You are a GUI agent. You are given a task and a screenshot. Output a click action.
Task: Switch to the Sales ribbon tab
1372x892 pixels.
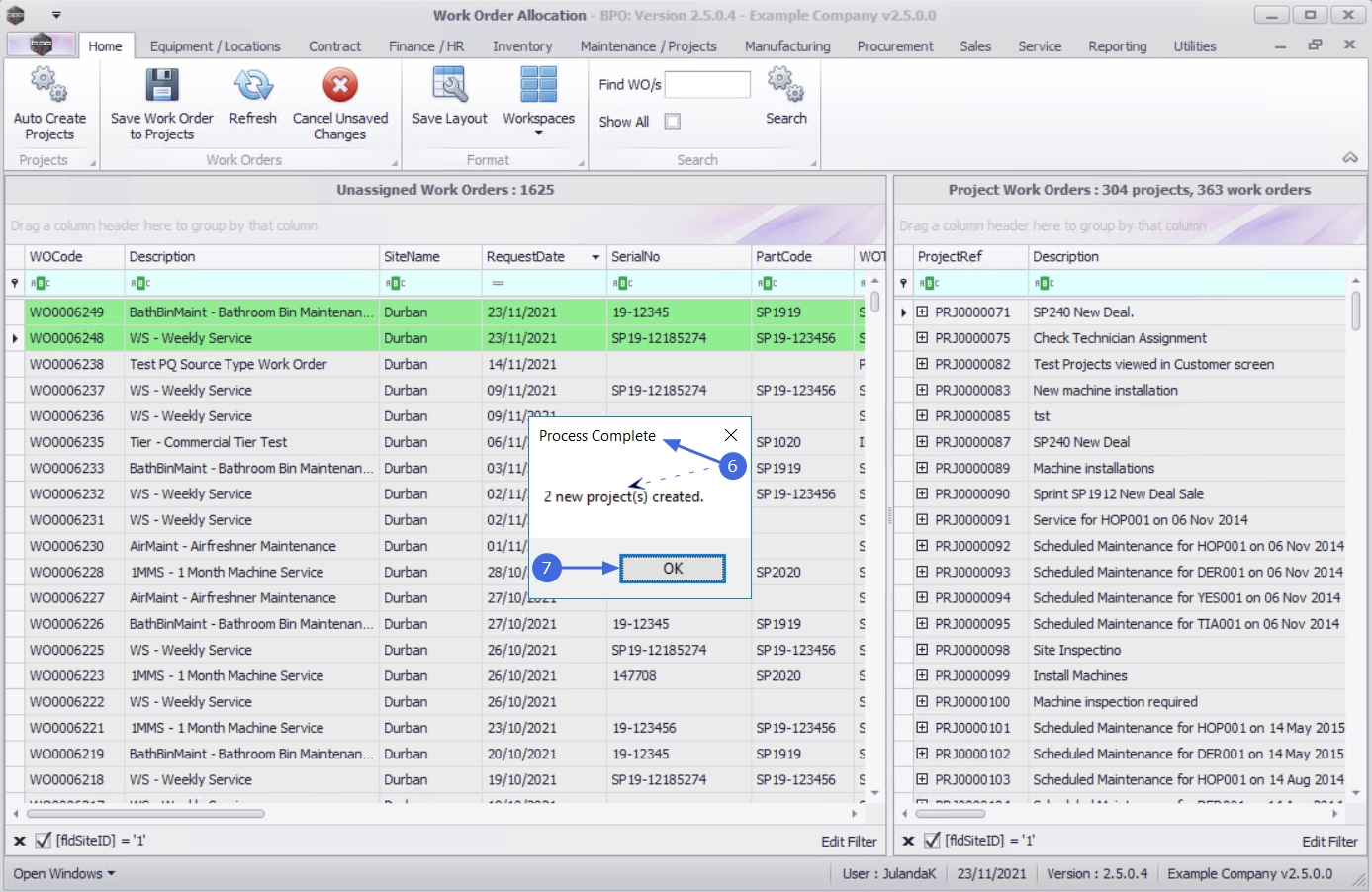[x=975, y=46]
